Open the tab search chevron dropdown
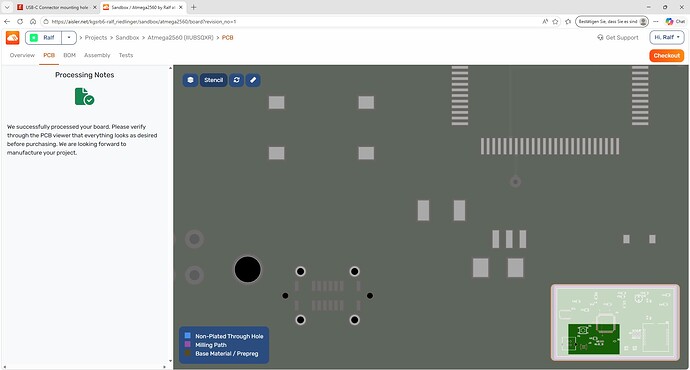This screenshot has height=370, width=690. pyautogui.click(x=7, y=7)
